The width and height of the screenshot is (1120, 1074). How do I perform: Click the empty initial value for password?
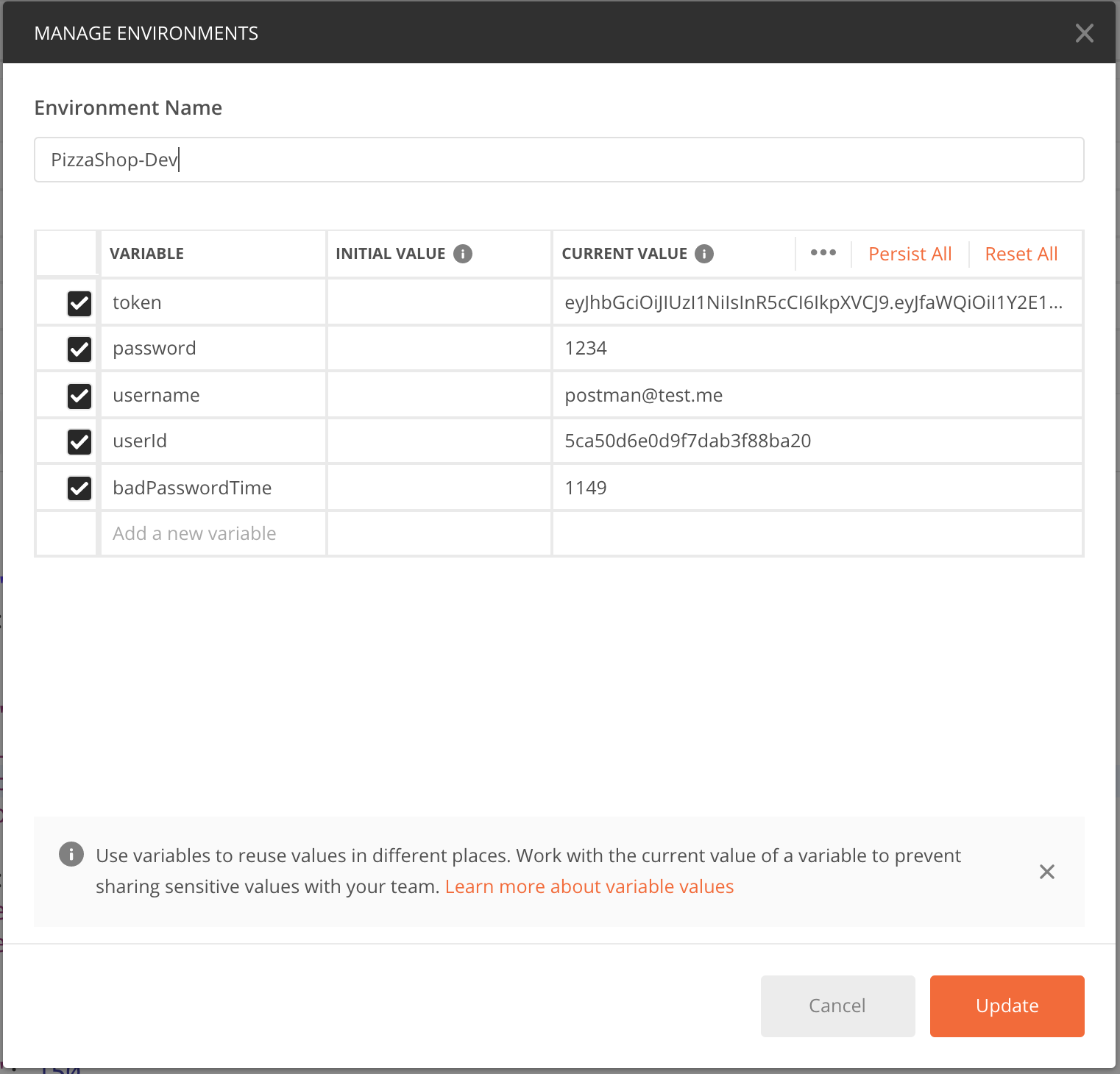pyautogui.click(x=439, y=348)
